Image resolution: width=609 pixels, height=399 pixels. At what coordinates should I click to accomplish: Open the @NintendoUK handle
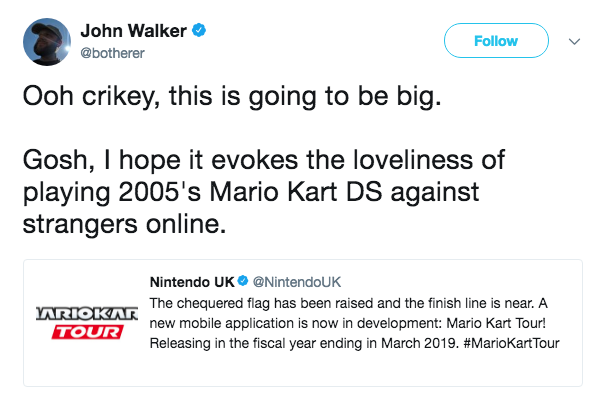tap(297, 282)
